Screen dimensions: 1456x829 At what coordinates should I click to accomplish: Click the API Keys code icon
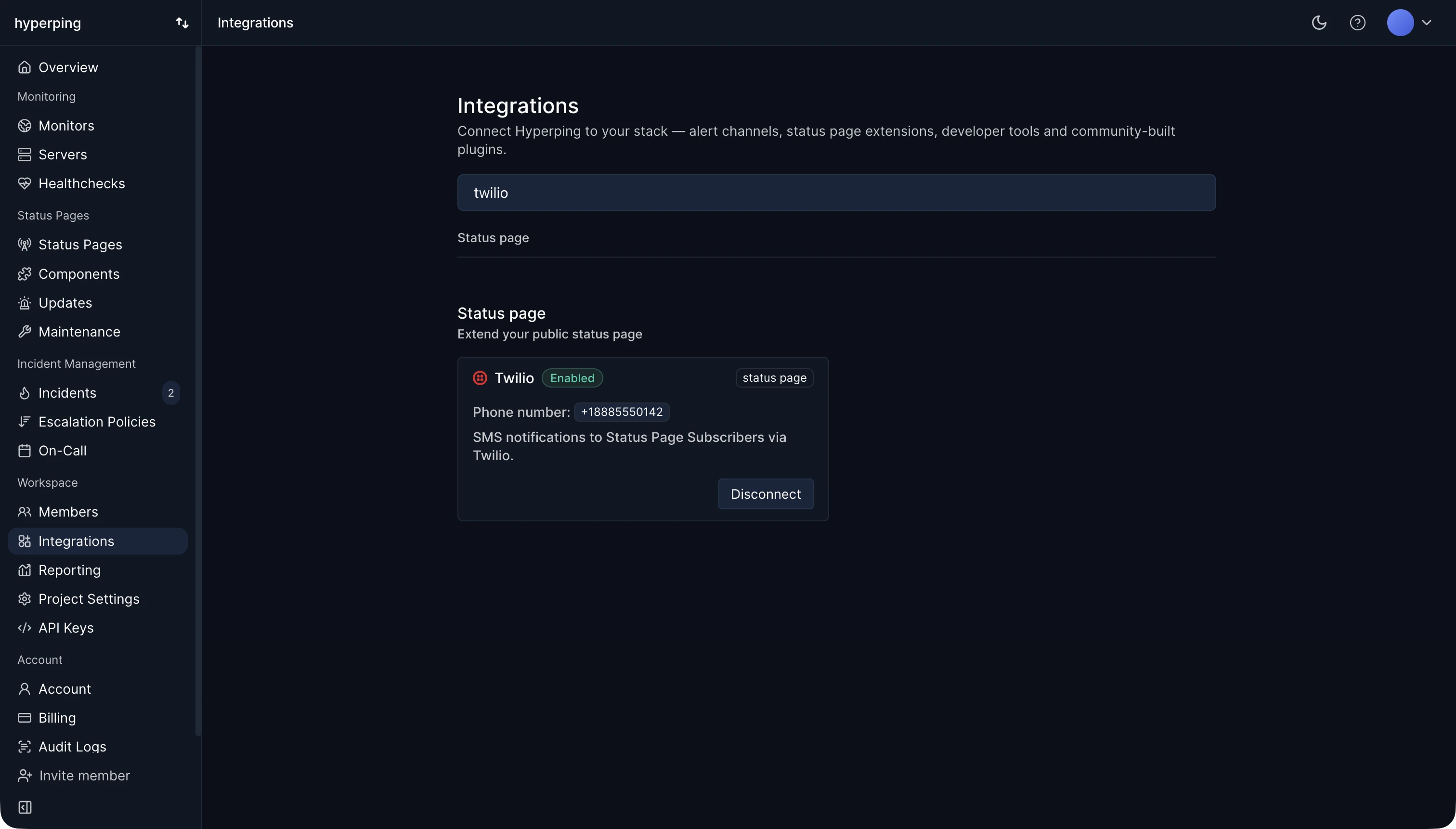click(x=24, y=627)
